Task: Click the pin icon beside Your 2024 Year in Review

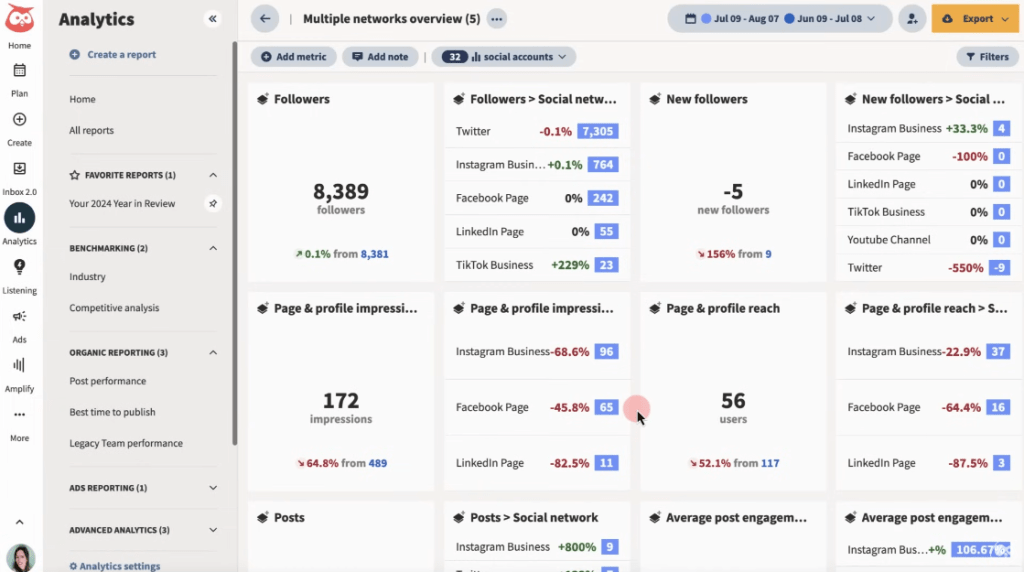Action: (x=213, y=204)
